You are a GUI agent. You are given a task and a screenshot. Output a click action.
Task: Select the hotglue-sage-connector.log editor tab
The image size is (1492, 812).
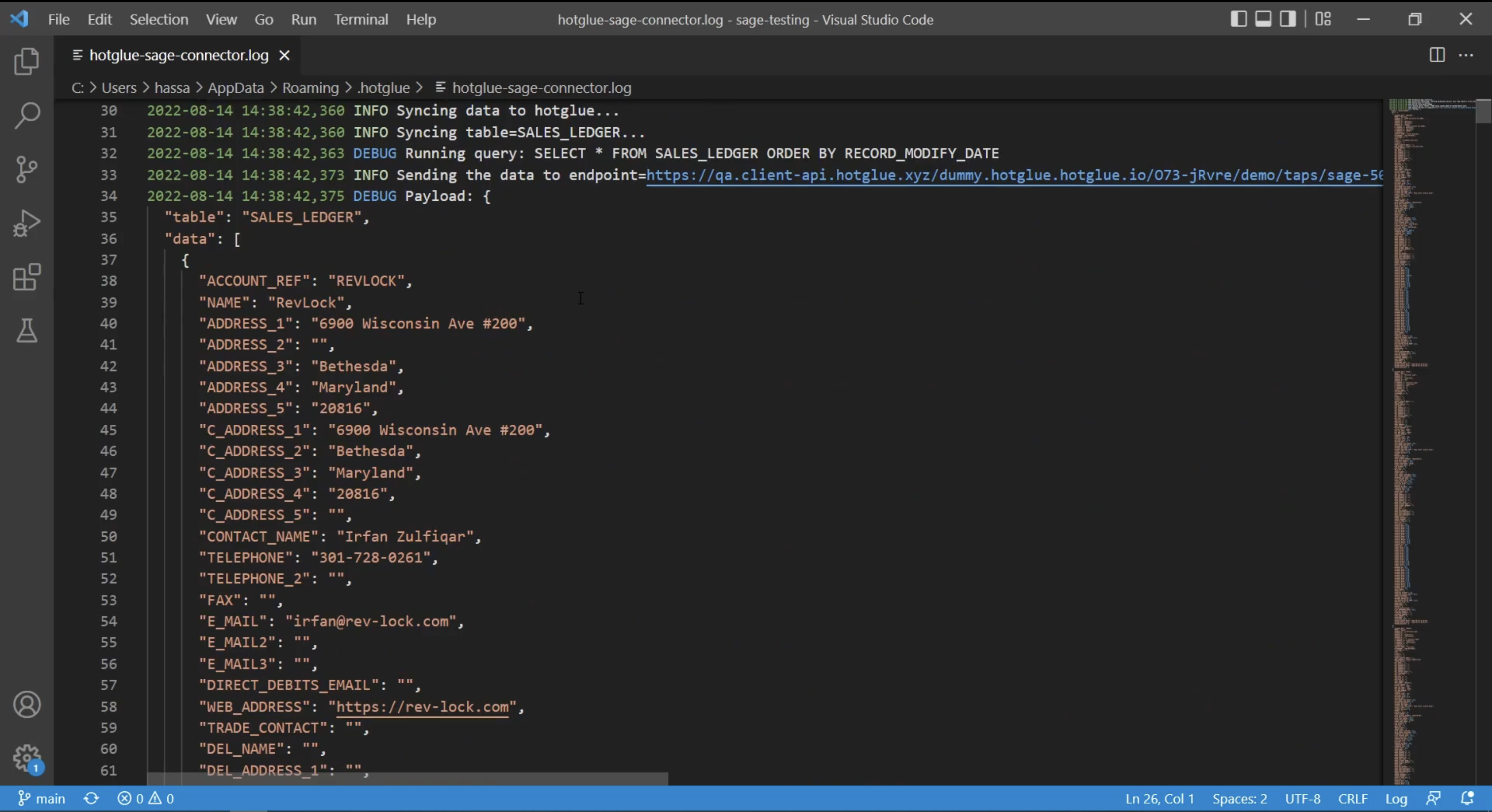tap(179, 55)
